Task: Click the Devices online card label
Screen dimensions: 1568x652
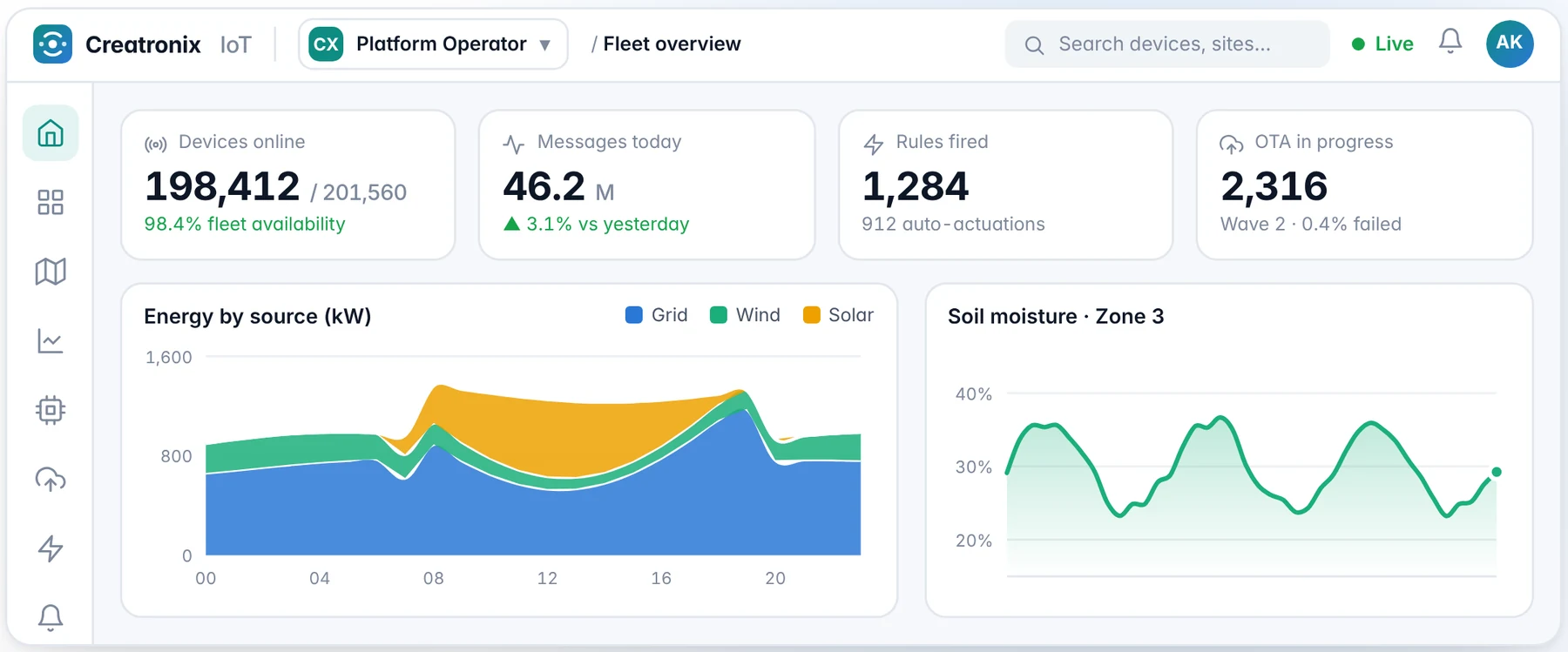Action: [242, 142]
